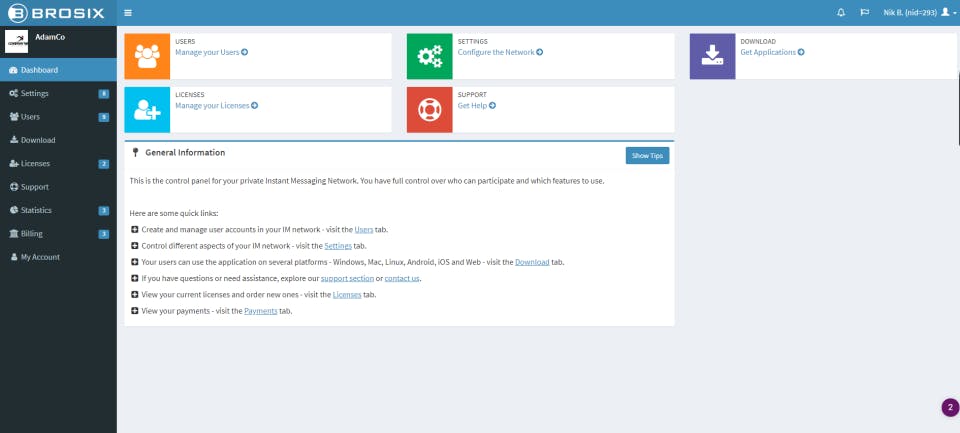Click the Licenses link in quick links

click(347, 295)
